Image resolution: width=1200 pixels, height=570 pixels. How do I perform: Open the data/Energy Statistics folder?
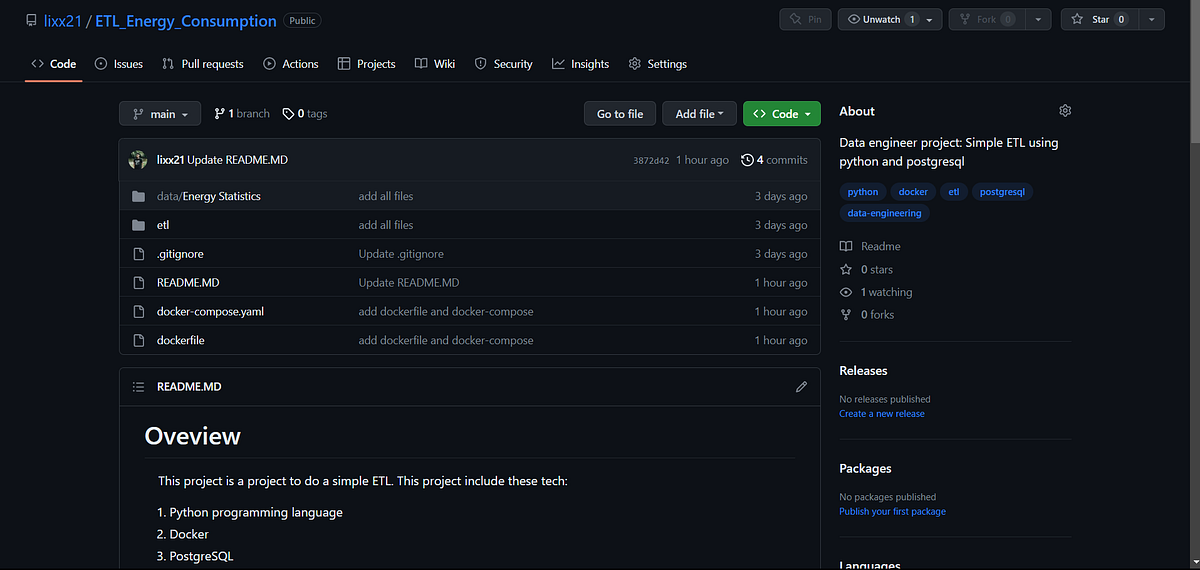(209, 196)
